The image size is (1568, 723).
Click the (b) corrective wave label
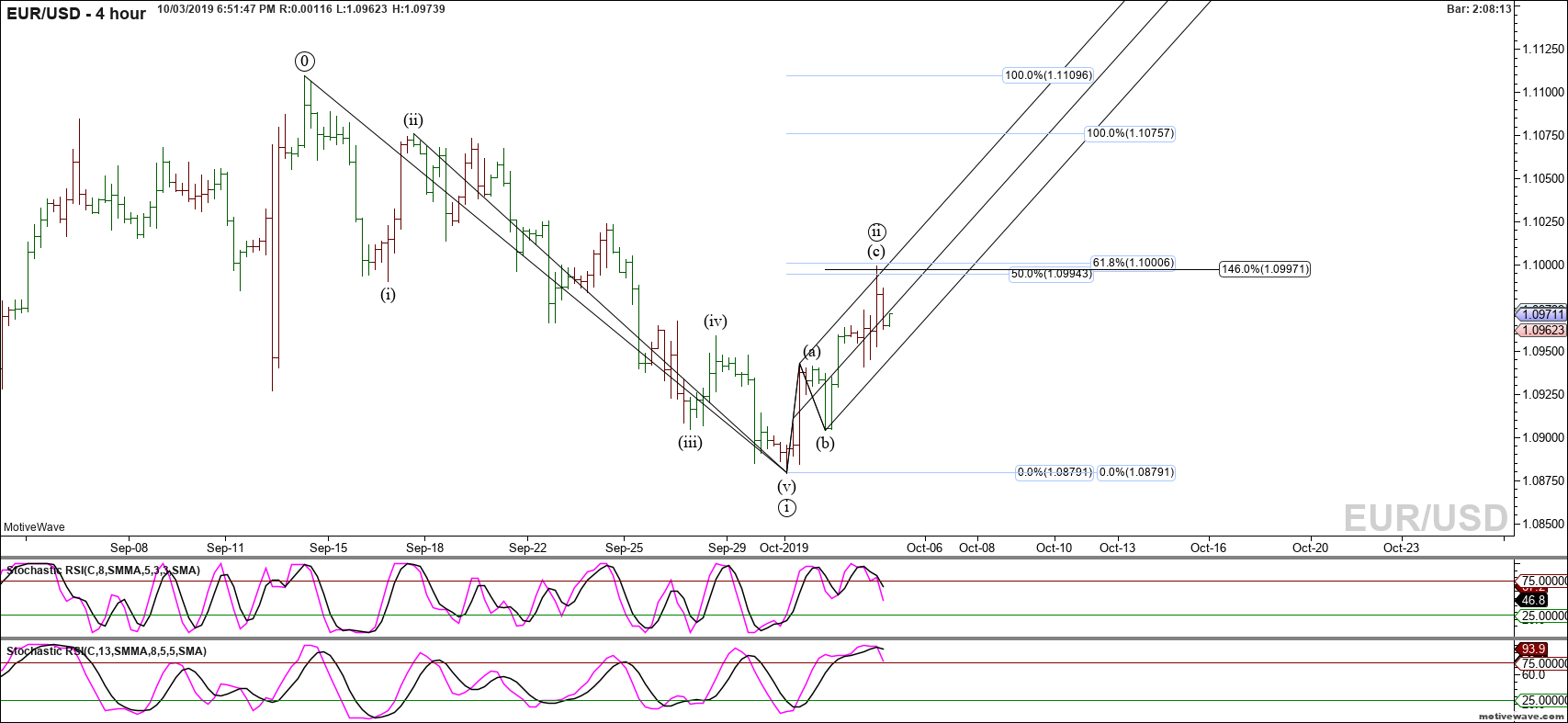pyautogui.click(x=826, y=444)
